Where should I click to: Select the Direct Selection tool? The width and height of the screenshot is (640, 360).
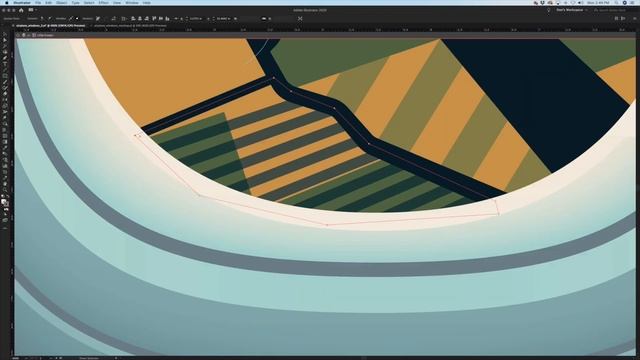[5, 40]
